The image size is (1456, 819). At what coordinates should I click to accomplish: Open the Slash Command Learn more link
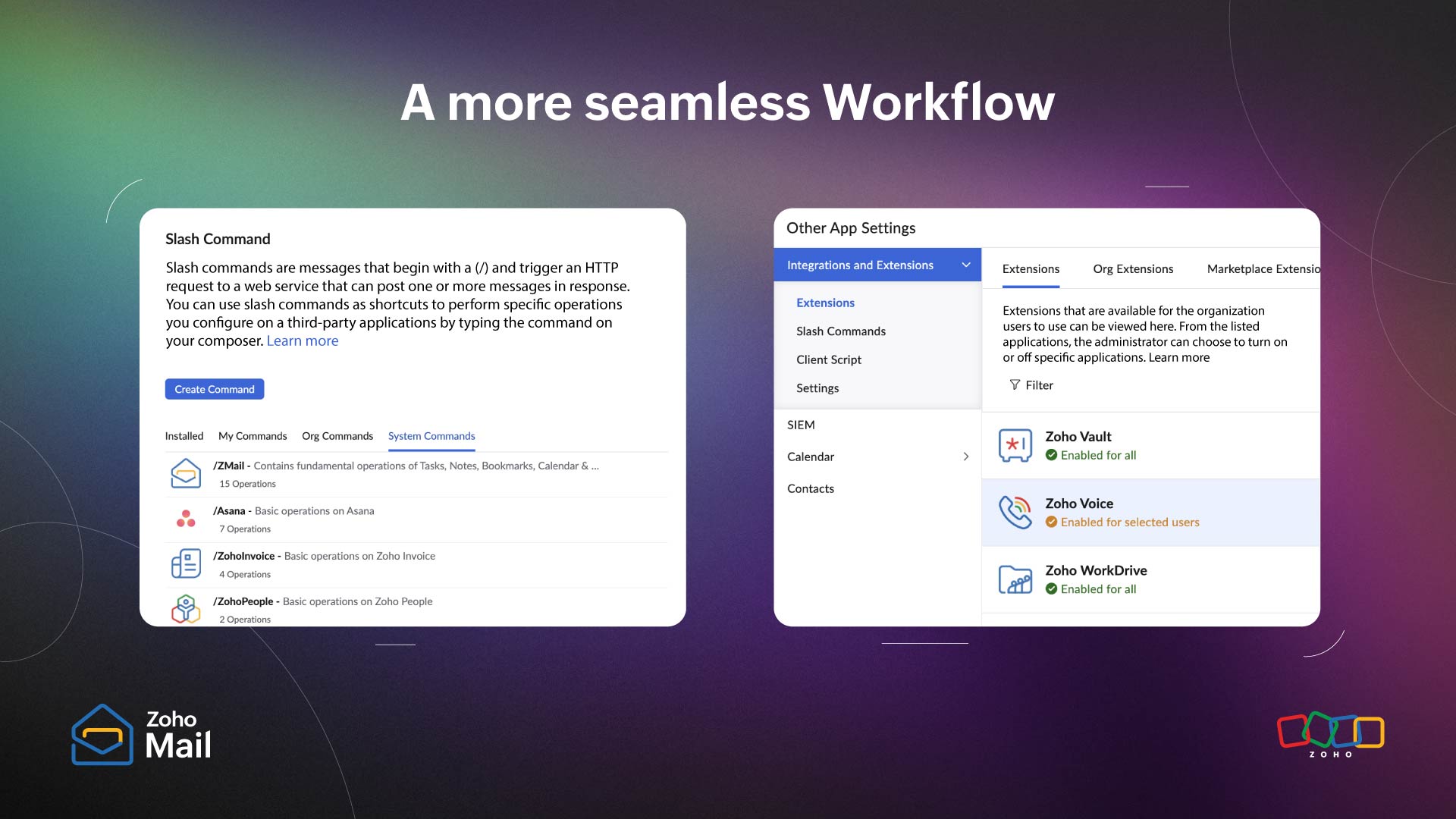coord(302,341)
